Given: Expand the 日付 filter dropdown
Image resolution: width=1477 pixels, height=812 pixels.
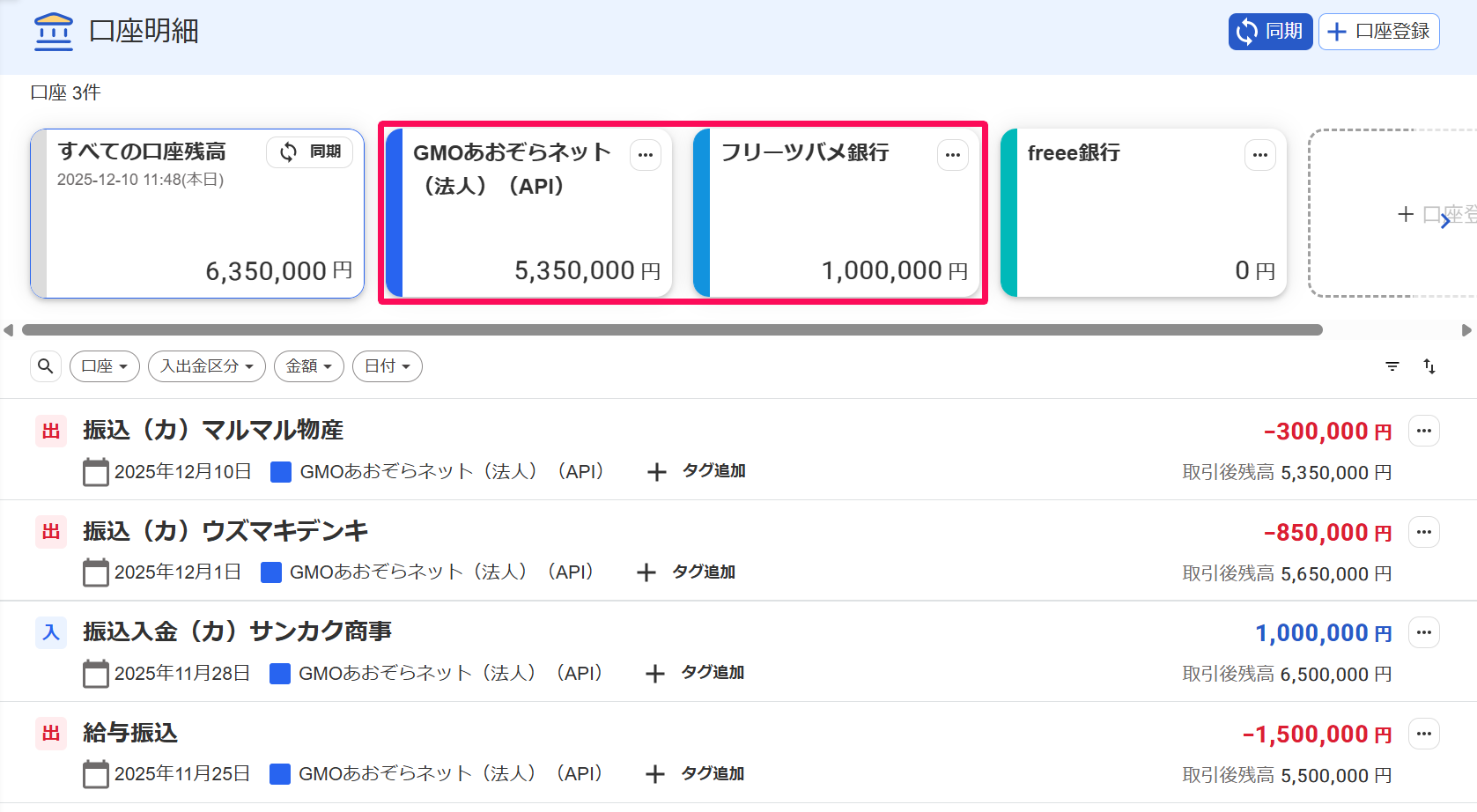Looking at the screenshot, I should (388, 366).
